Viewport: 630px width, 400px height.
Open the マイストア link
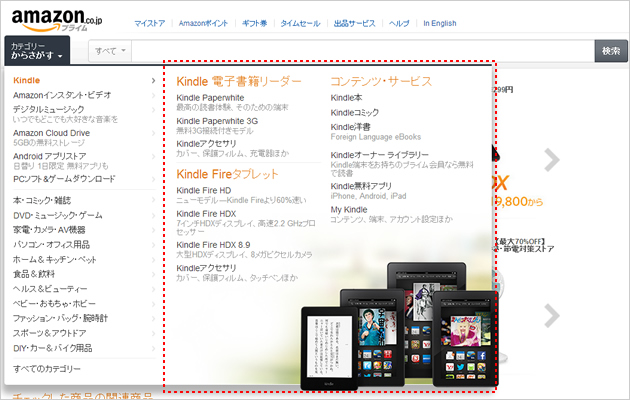(x=149, y=23)
